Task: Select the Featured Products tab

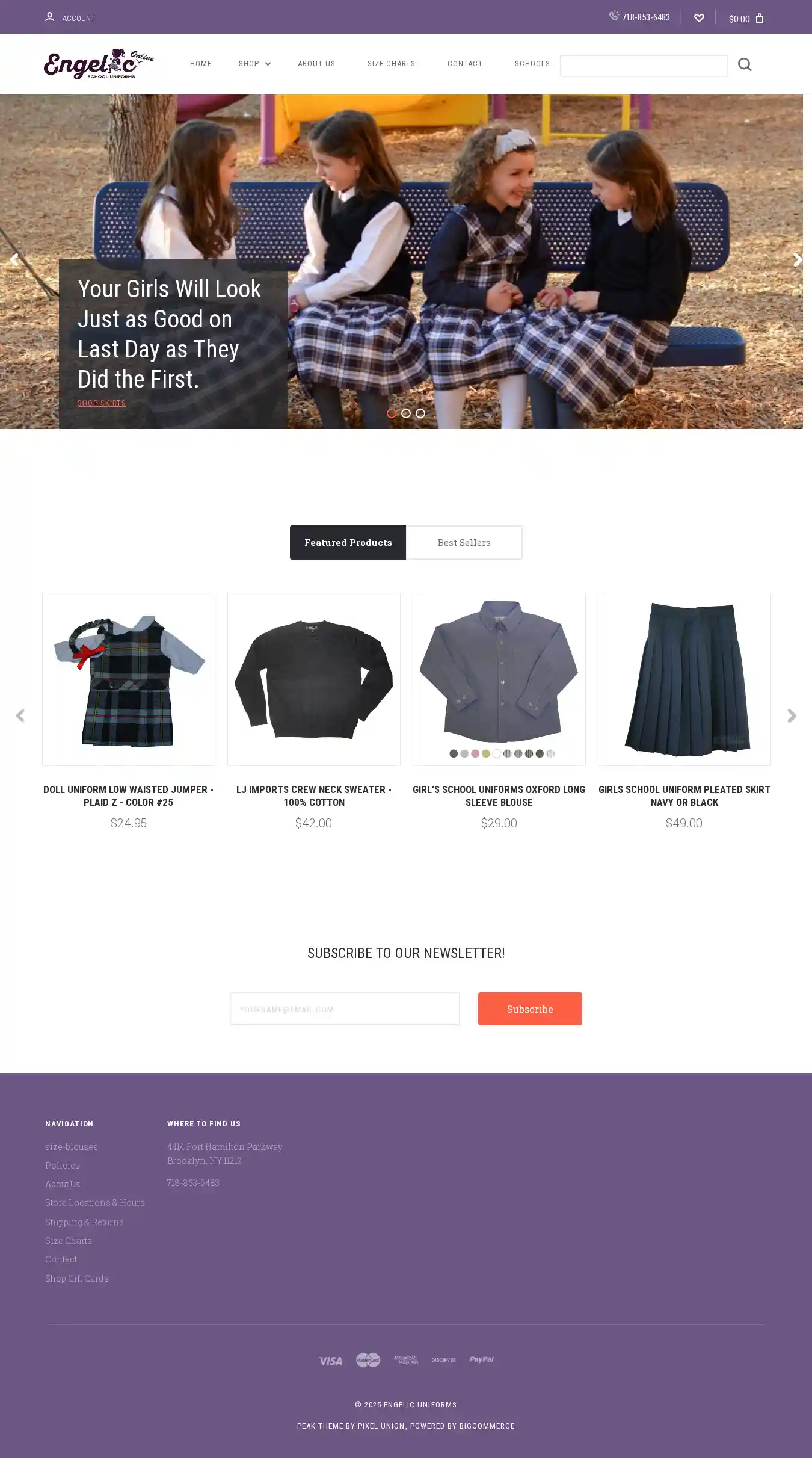Action: [x=348, y=543]
